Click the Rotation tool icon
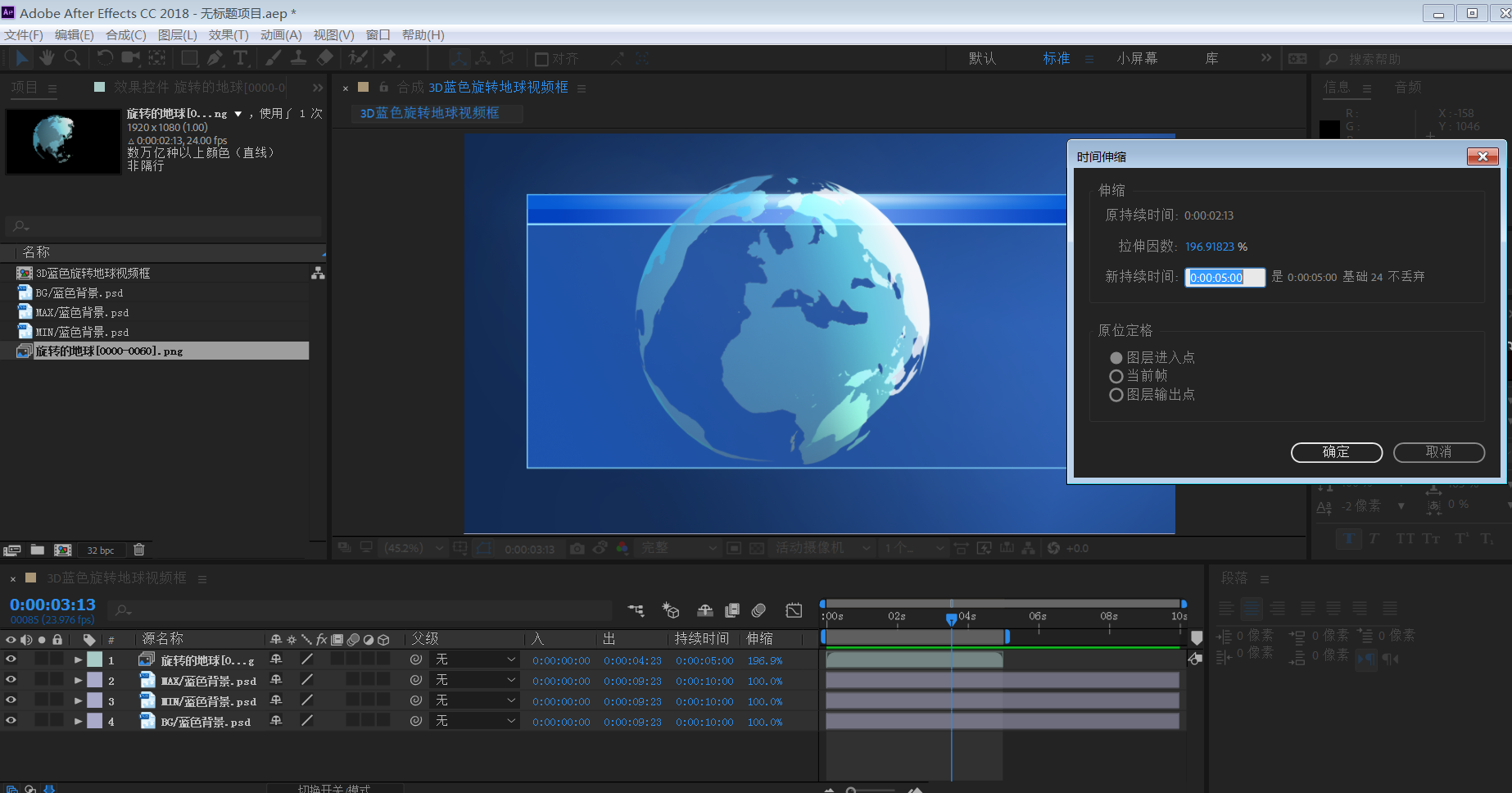The image size is (1512, 793). click(105, 57)
